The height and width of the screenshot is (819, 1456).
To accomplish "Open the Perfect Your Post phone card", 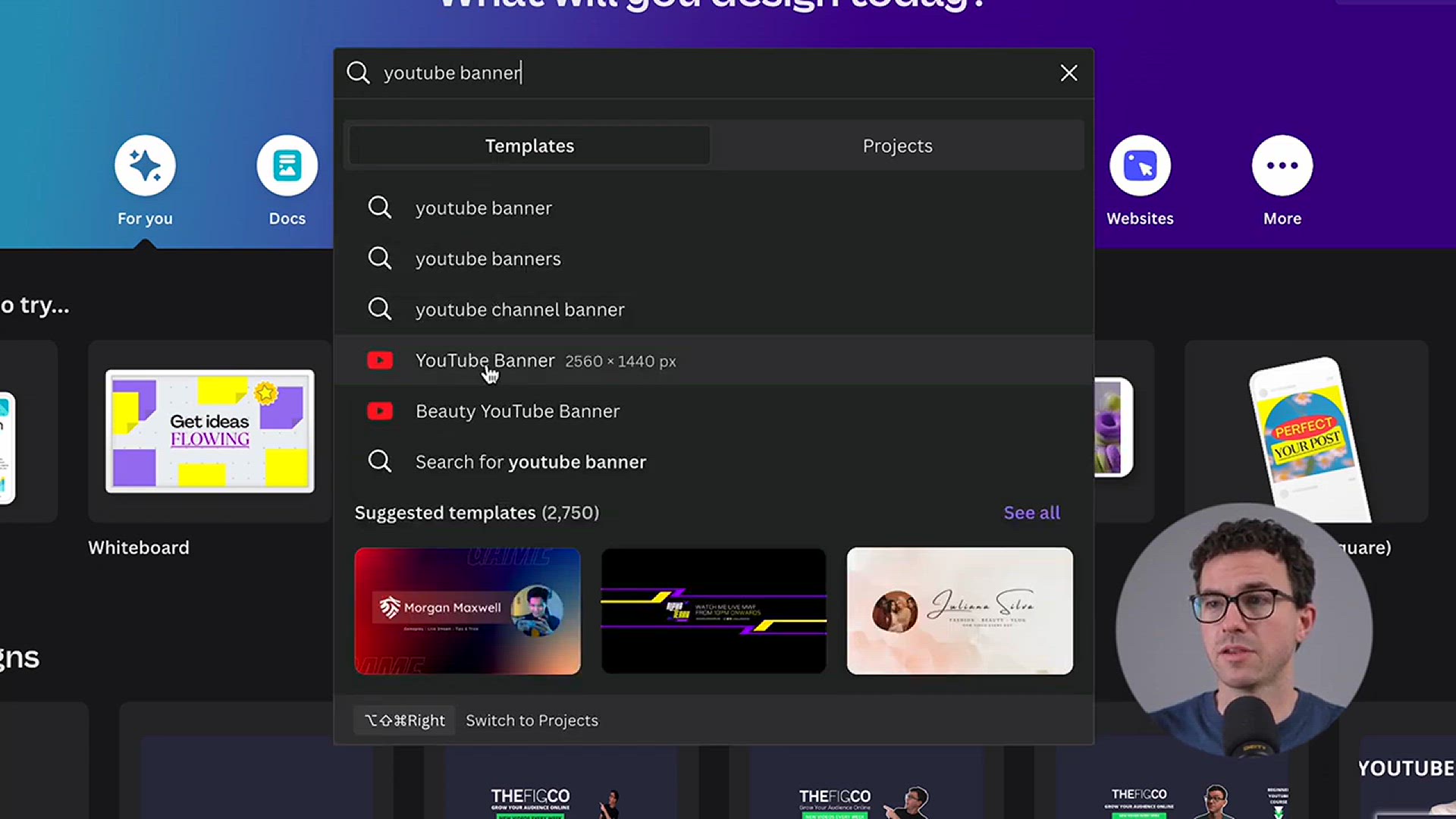I will click(1306, 431).
